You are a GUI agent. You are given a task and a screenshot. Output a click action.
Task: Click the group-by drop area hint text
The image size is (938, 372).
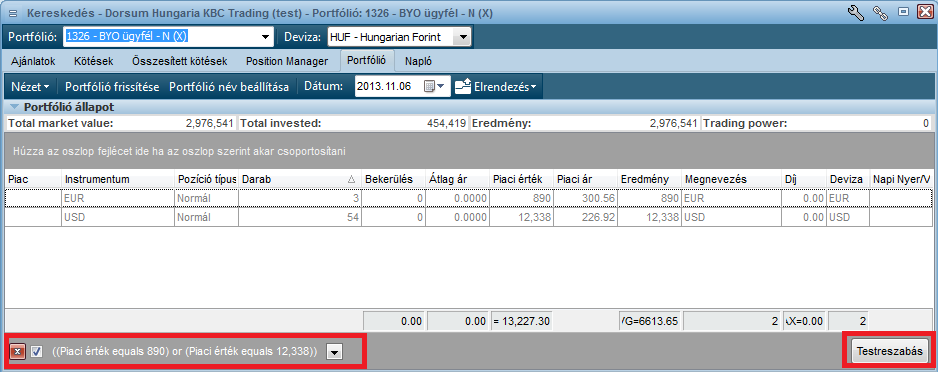point(179,151)
